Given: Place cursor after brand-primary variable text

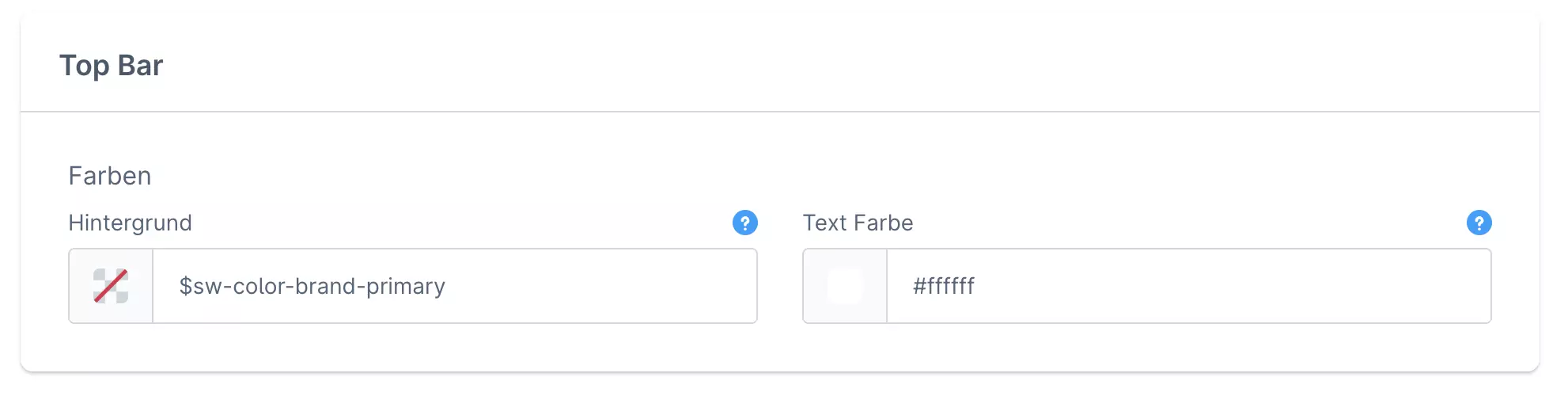Looking at the screenshot, I should [448, 286].
